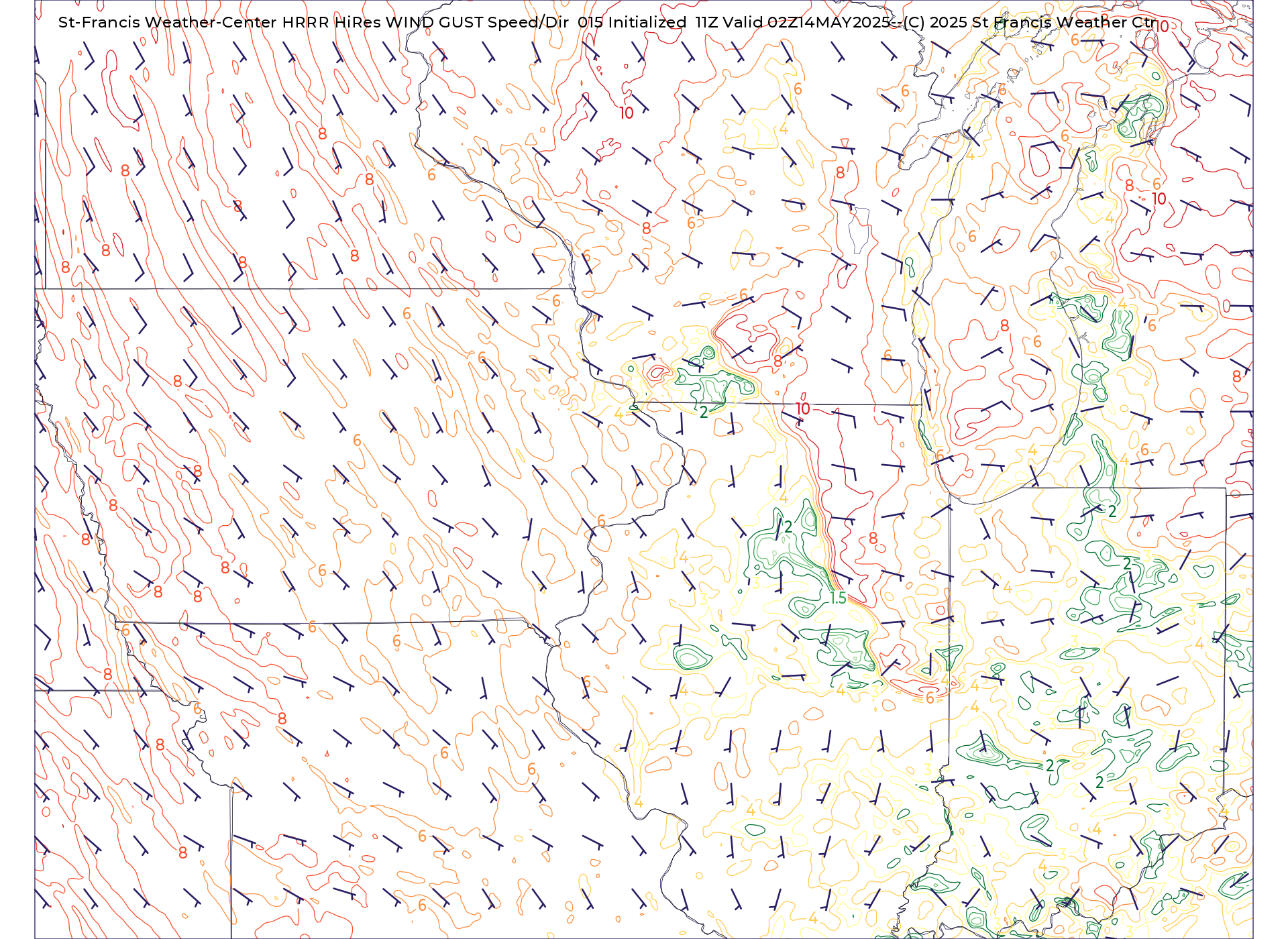Click the HRRR HiRes WIND GUST title text
Screen dimensions: 1288x939
(382, 22)
